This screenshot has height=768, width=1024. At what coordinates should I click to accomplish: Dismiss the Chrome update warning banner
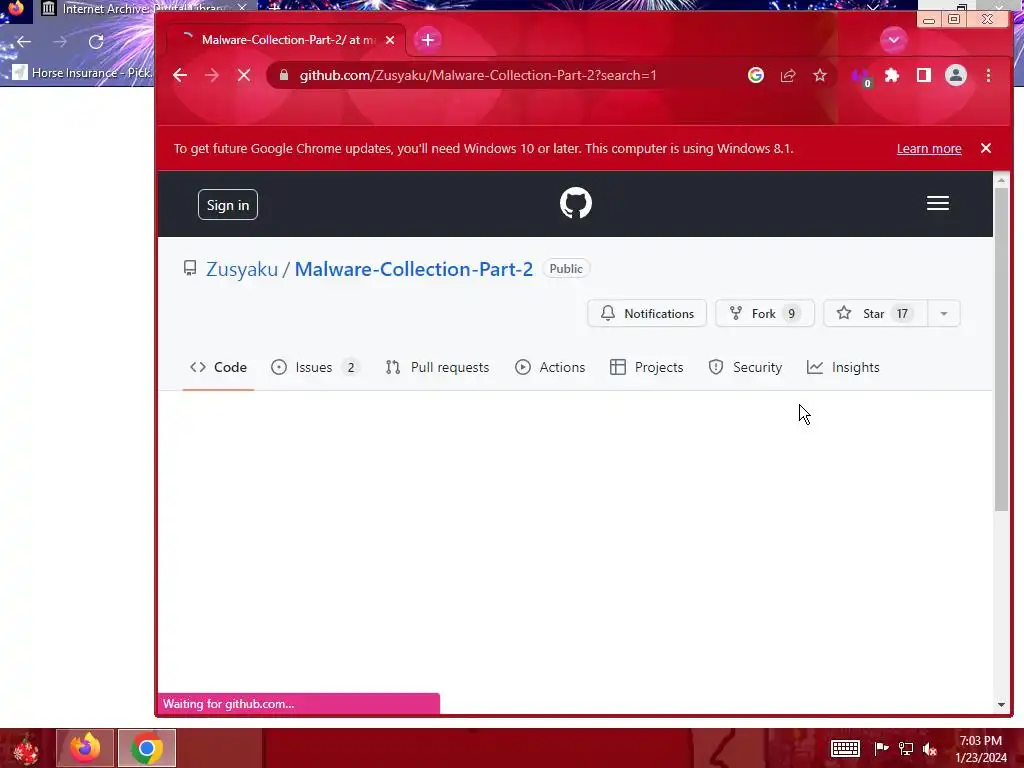click(x=986, y=148)
